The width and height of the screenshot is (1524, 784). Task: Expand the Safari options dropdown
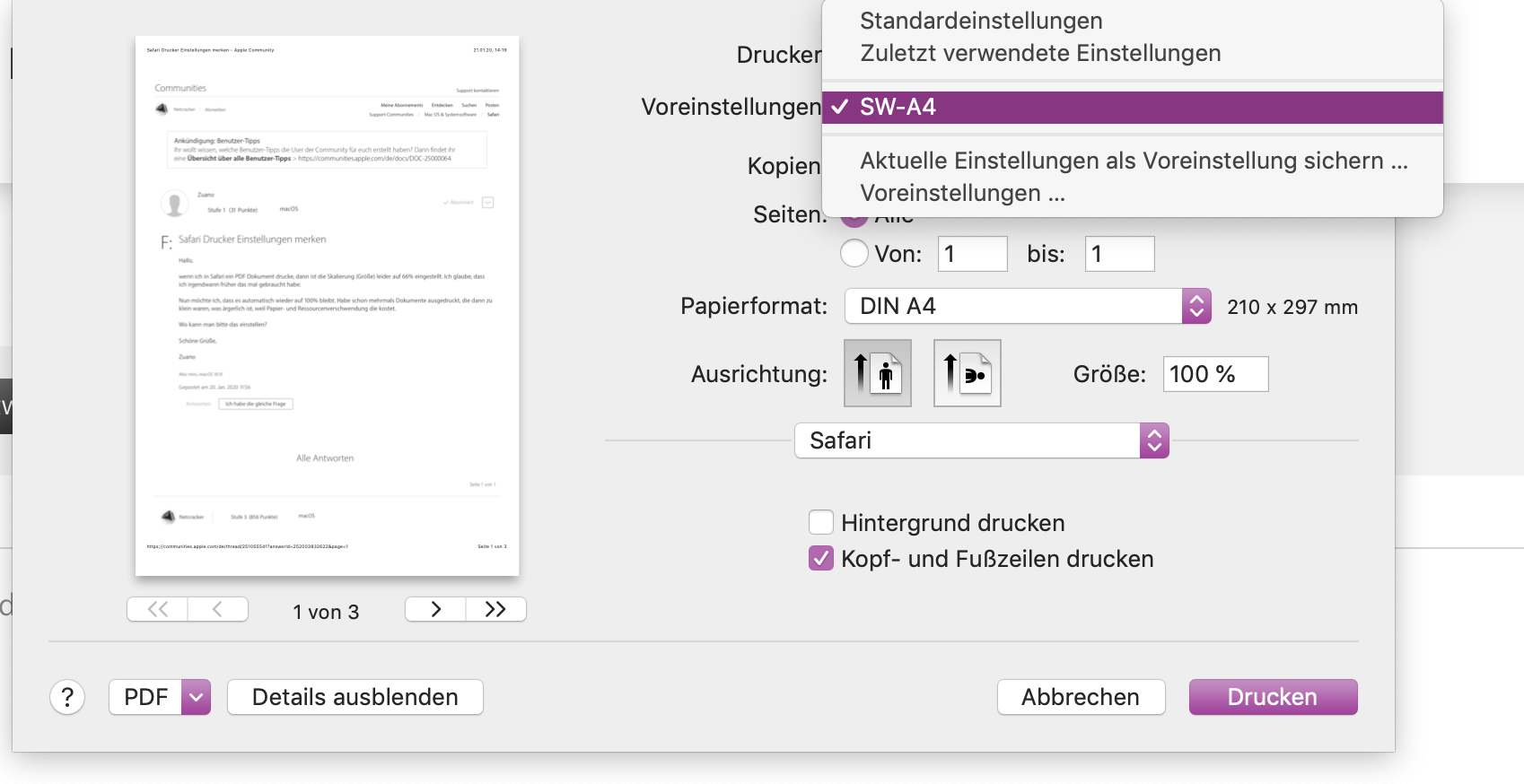click(981, 440)
